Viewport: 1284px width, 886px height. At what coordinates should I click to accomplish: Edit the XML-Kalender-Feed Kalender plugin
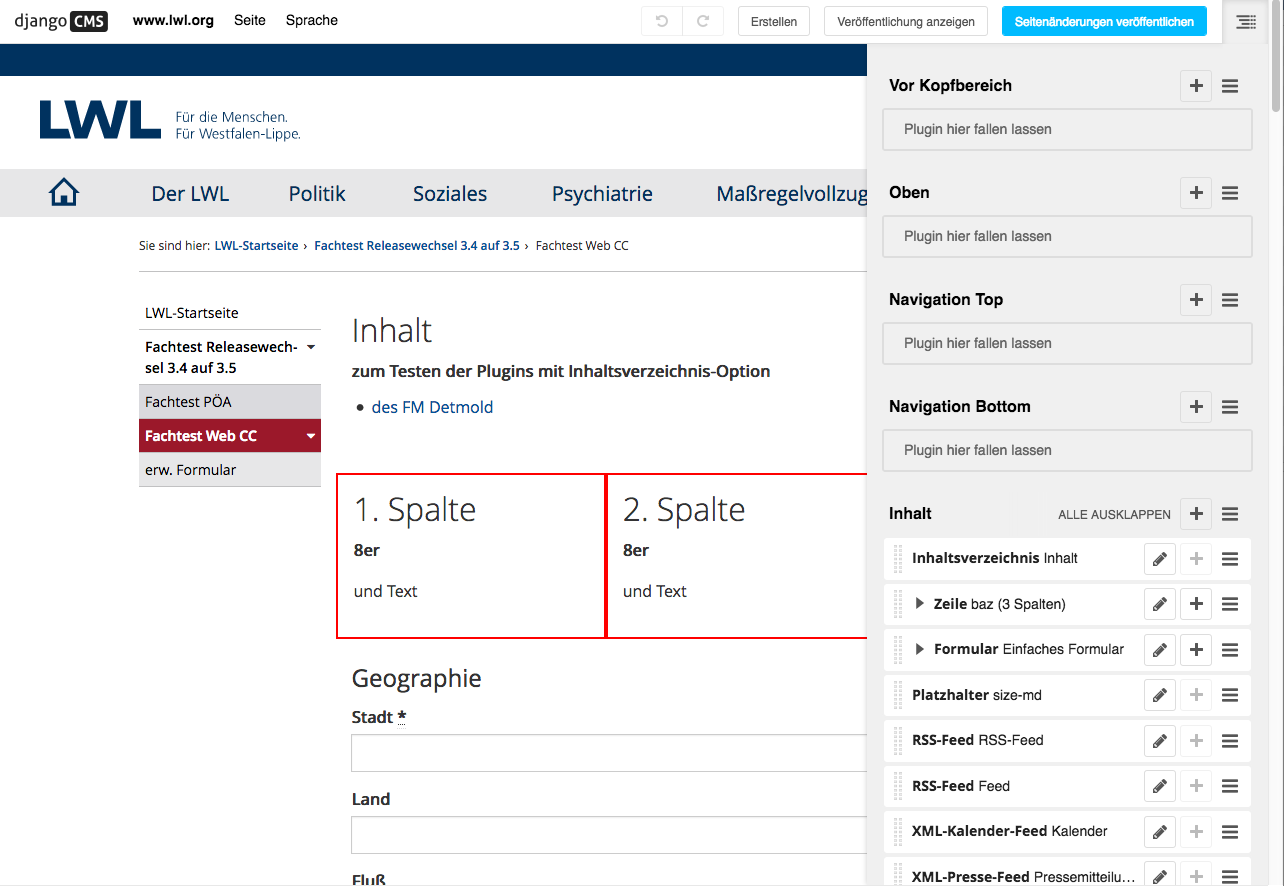(x=1160, y=831)
